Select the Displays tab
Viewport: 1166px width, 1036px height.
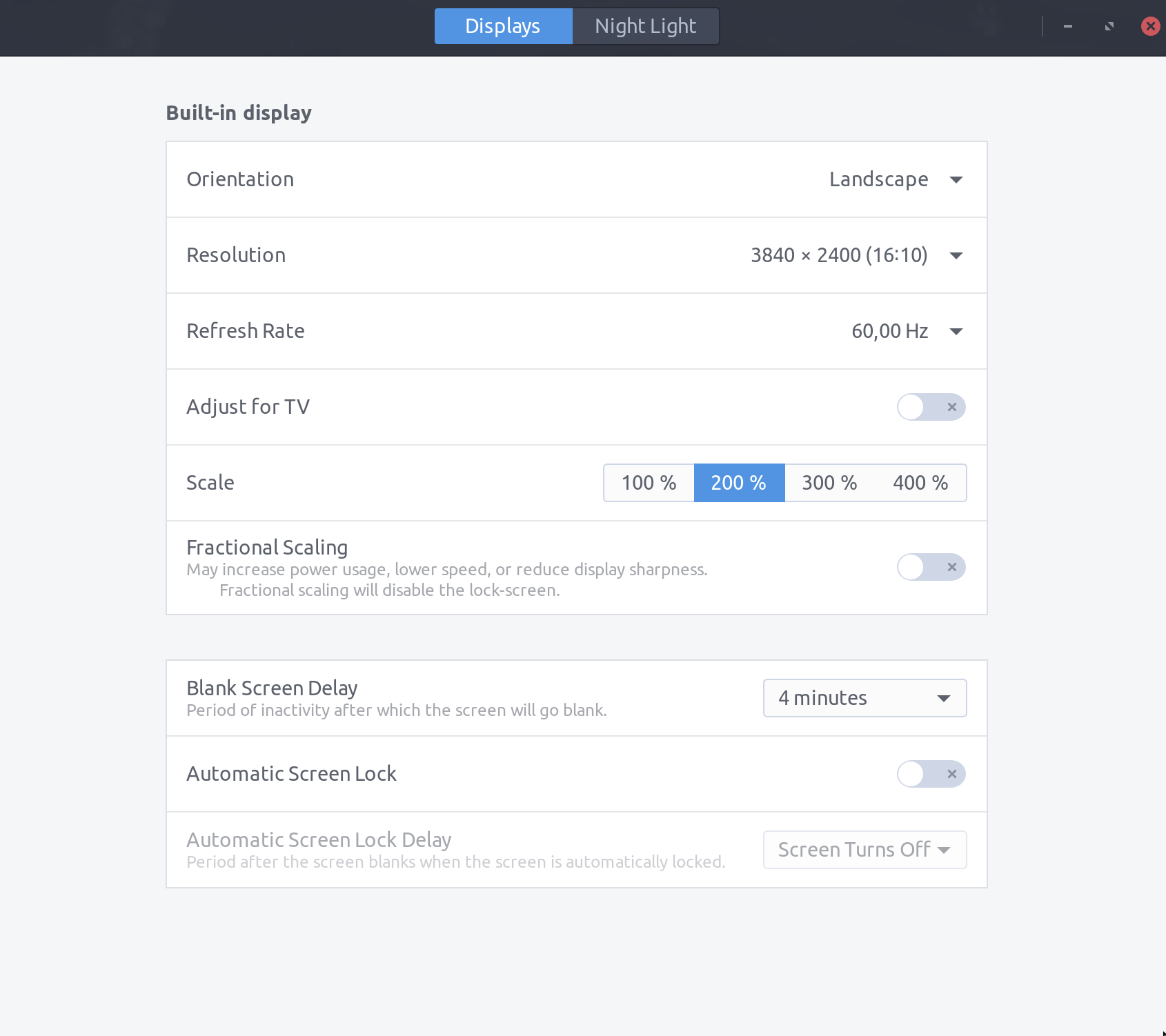503,26
